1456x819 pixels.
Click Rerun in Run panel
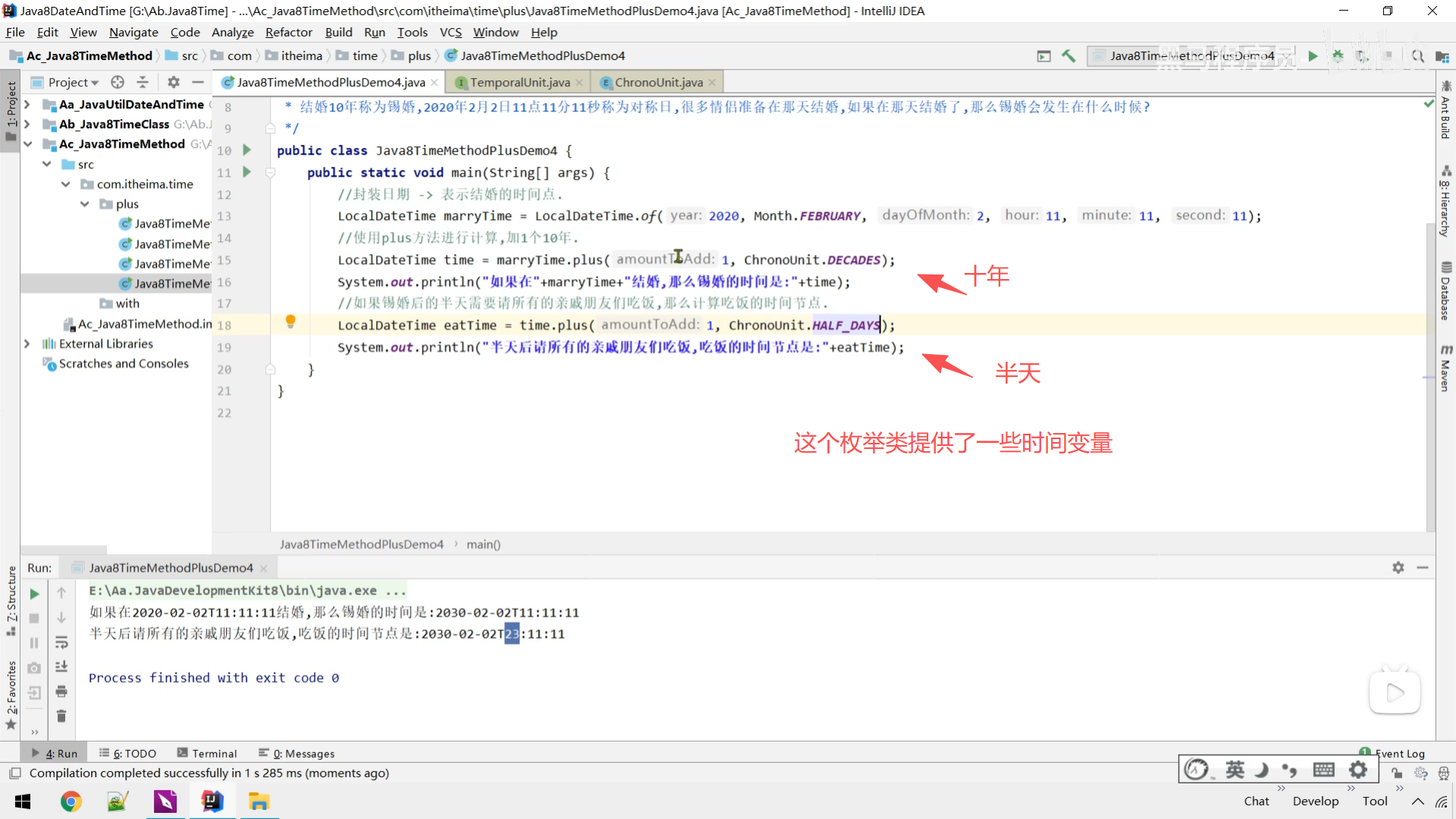pyautogui.click(x=34, y=594)
